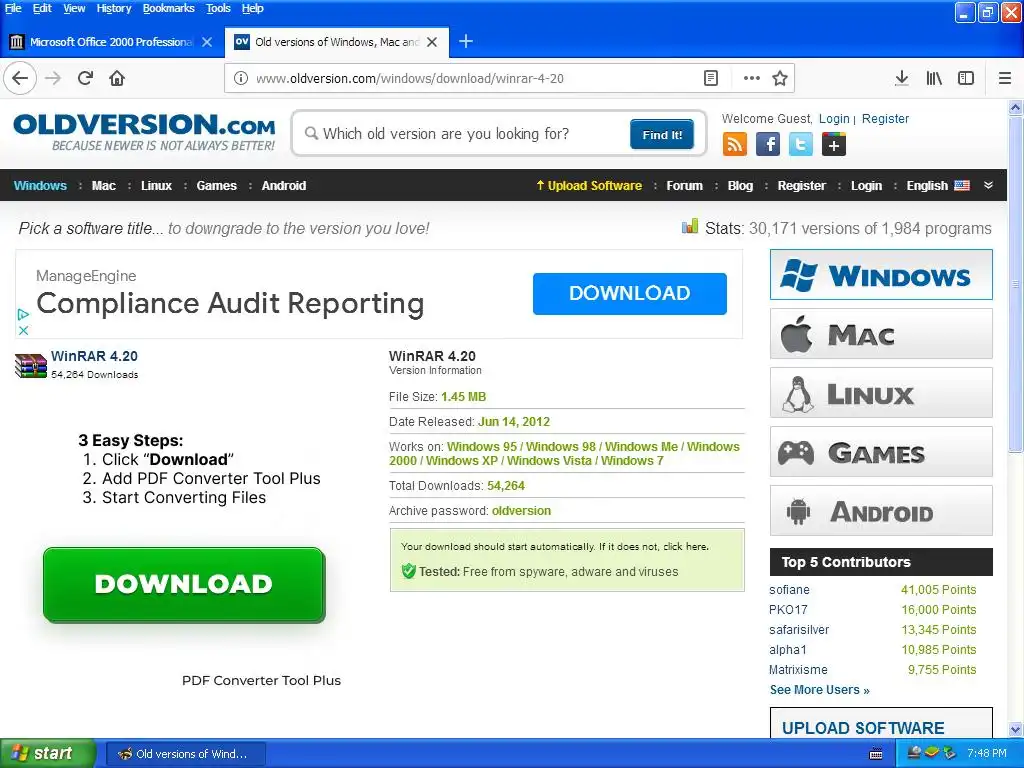This screenshot has width=1024, height=768.
Task: Go back with the browser back arrow
Action: coord(20,78)
